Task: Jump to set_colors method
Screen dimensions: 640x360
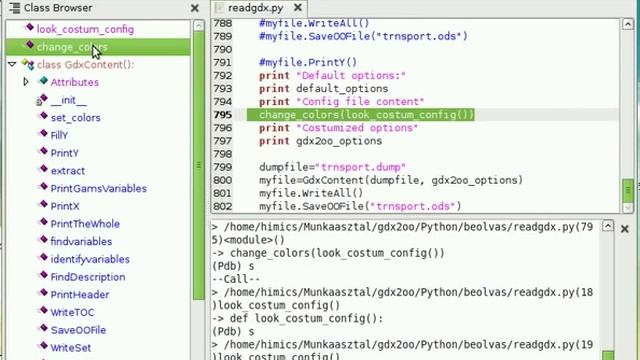Action: pos(76,118)
